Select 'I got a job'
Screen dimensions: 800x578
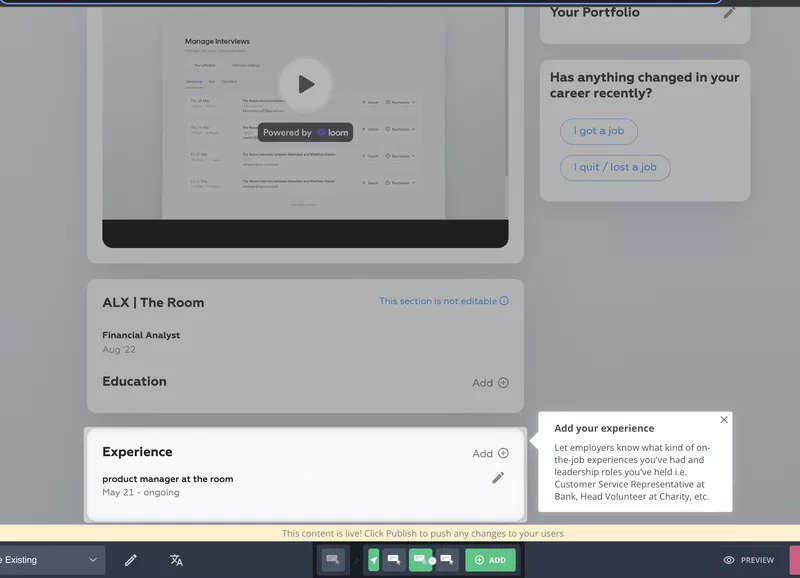[598, 131]
